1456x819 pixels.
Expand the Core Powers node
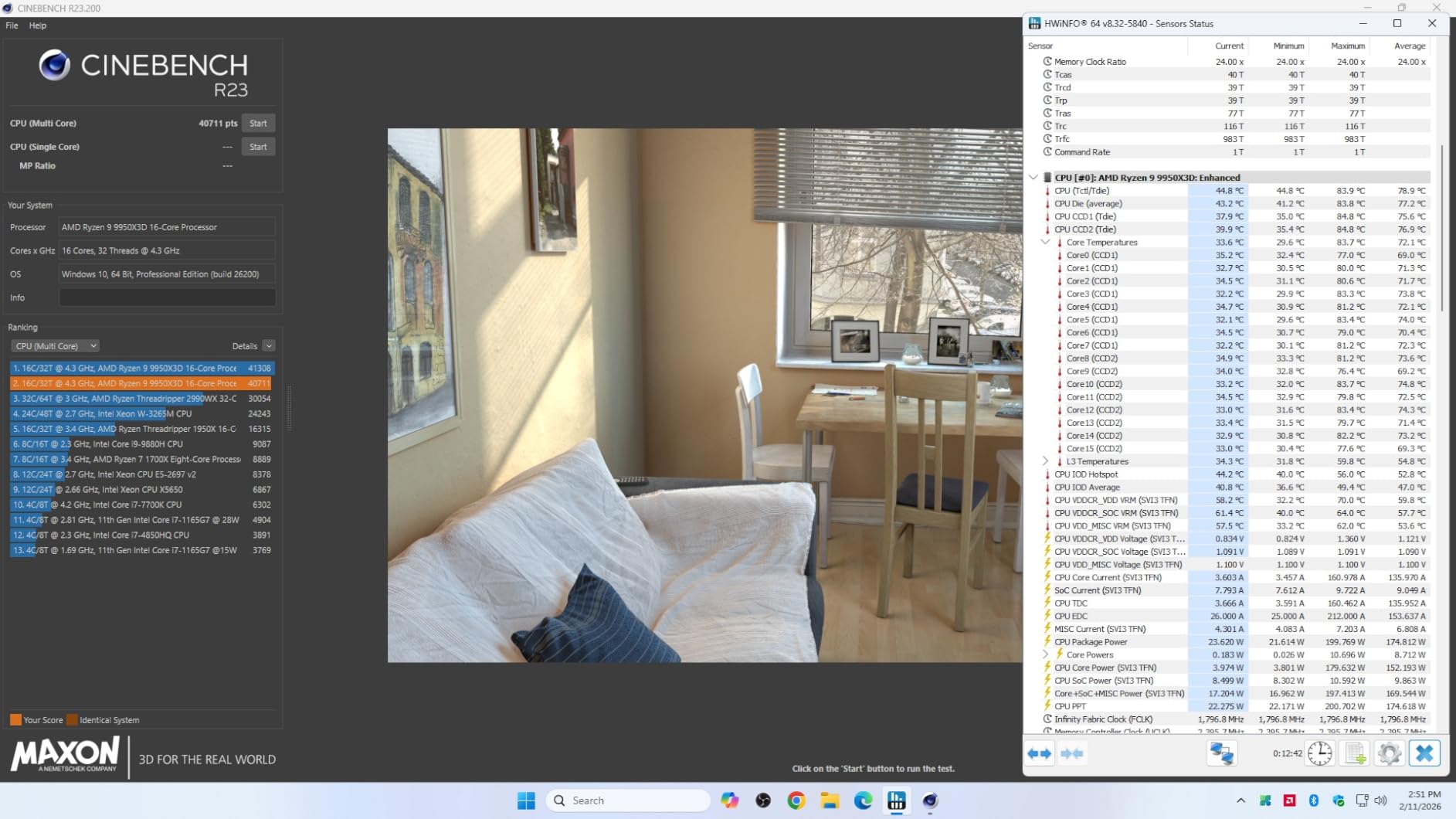pos(1045,654)
